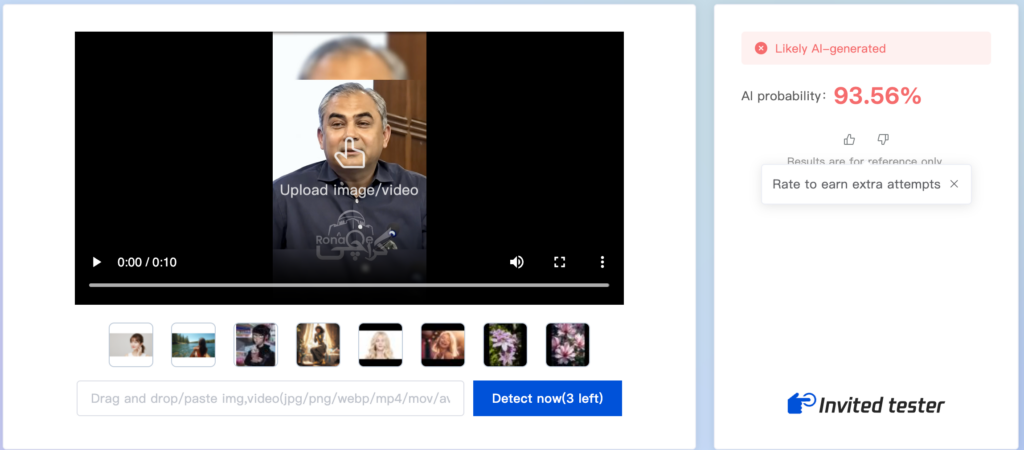Play the uploaded video
The image size is (1024, 450).
click(97, 263)
